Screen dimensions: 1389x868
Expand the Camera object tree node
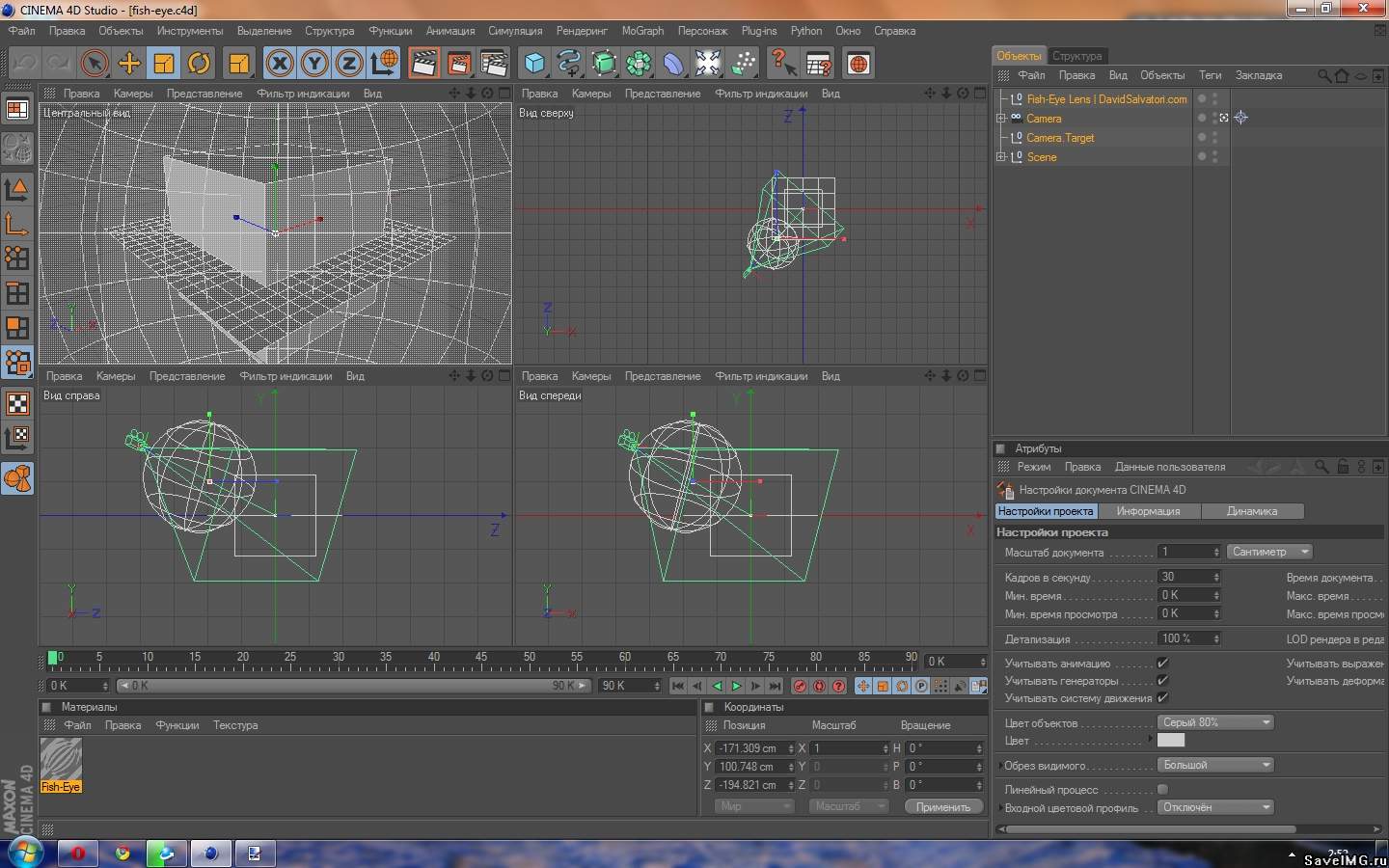click(x=1001, y=118)
